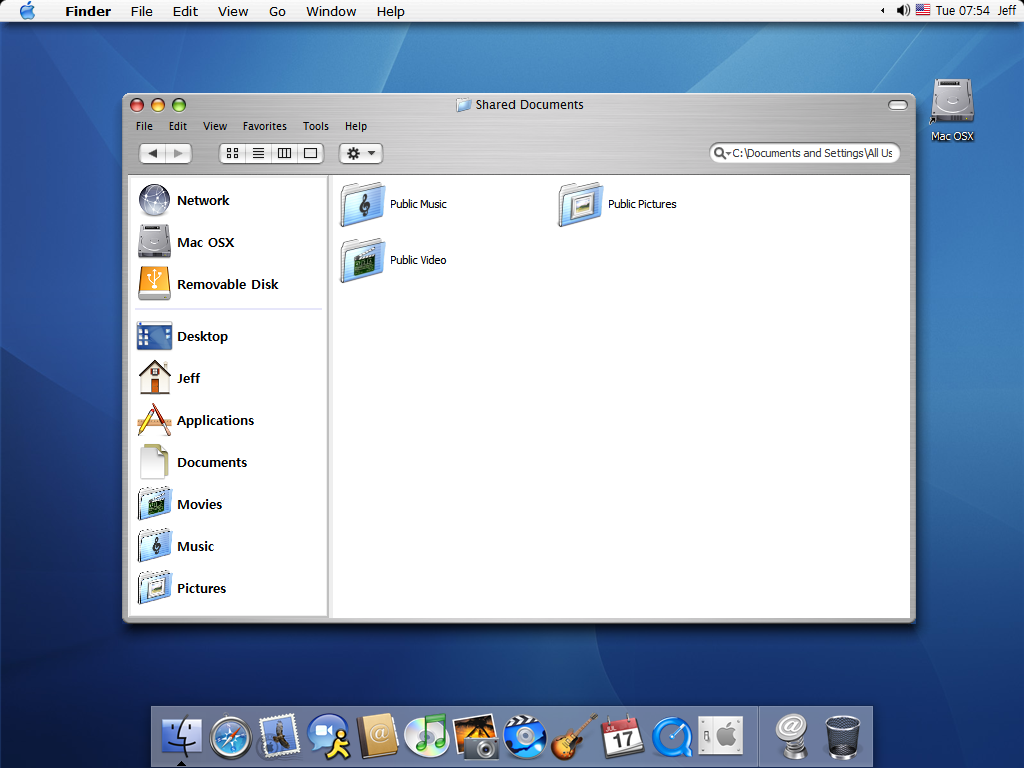The height and width of the screenshot is (768, 1024).
Task: Open the Favorites menu in window
Action: (264, 126)
